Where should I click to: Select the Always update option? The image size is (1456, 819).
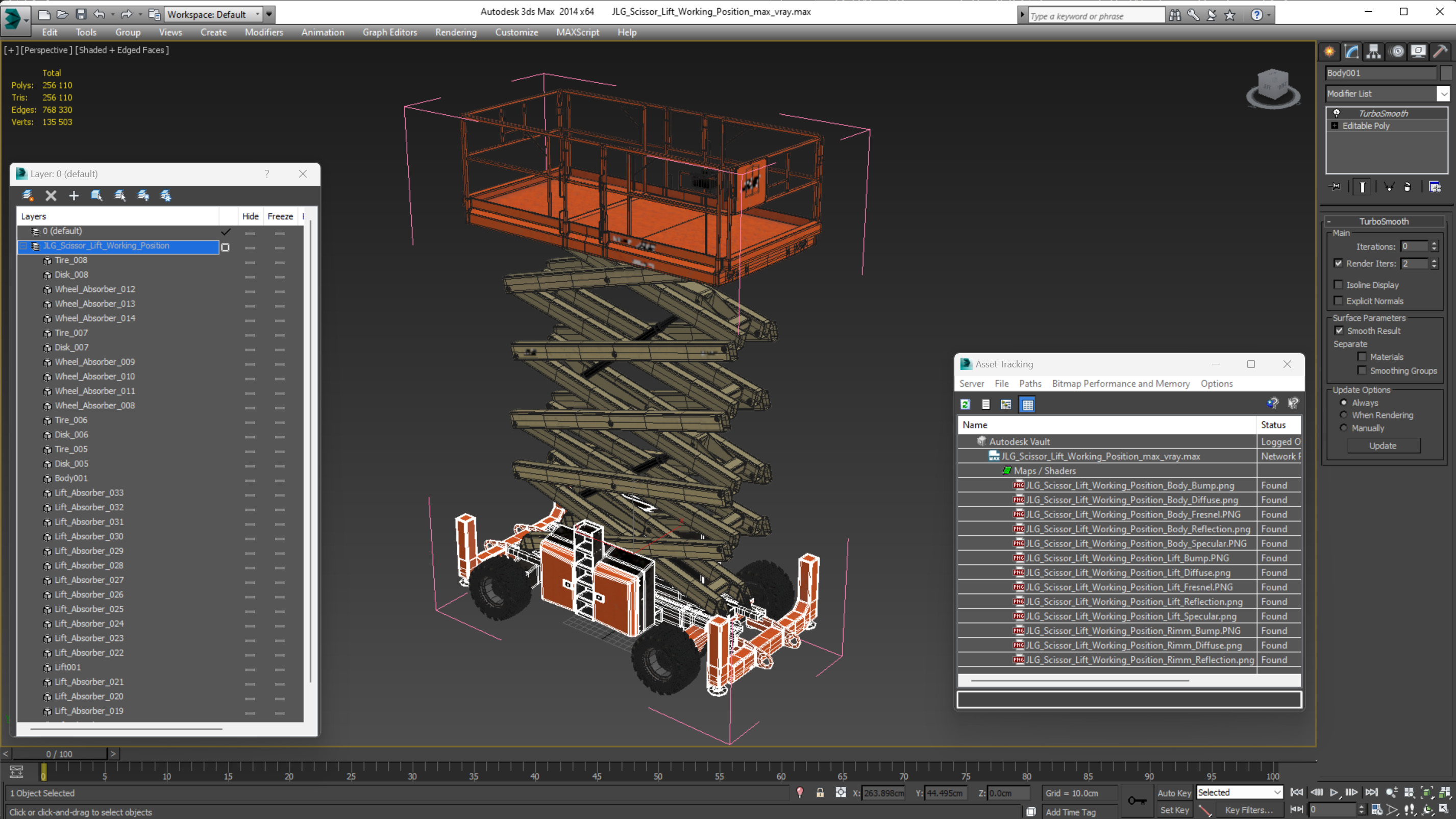coord(1344,403)
